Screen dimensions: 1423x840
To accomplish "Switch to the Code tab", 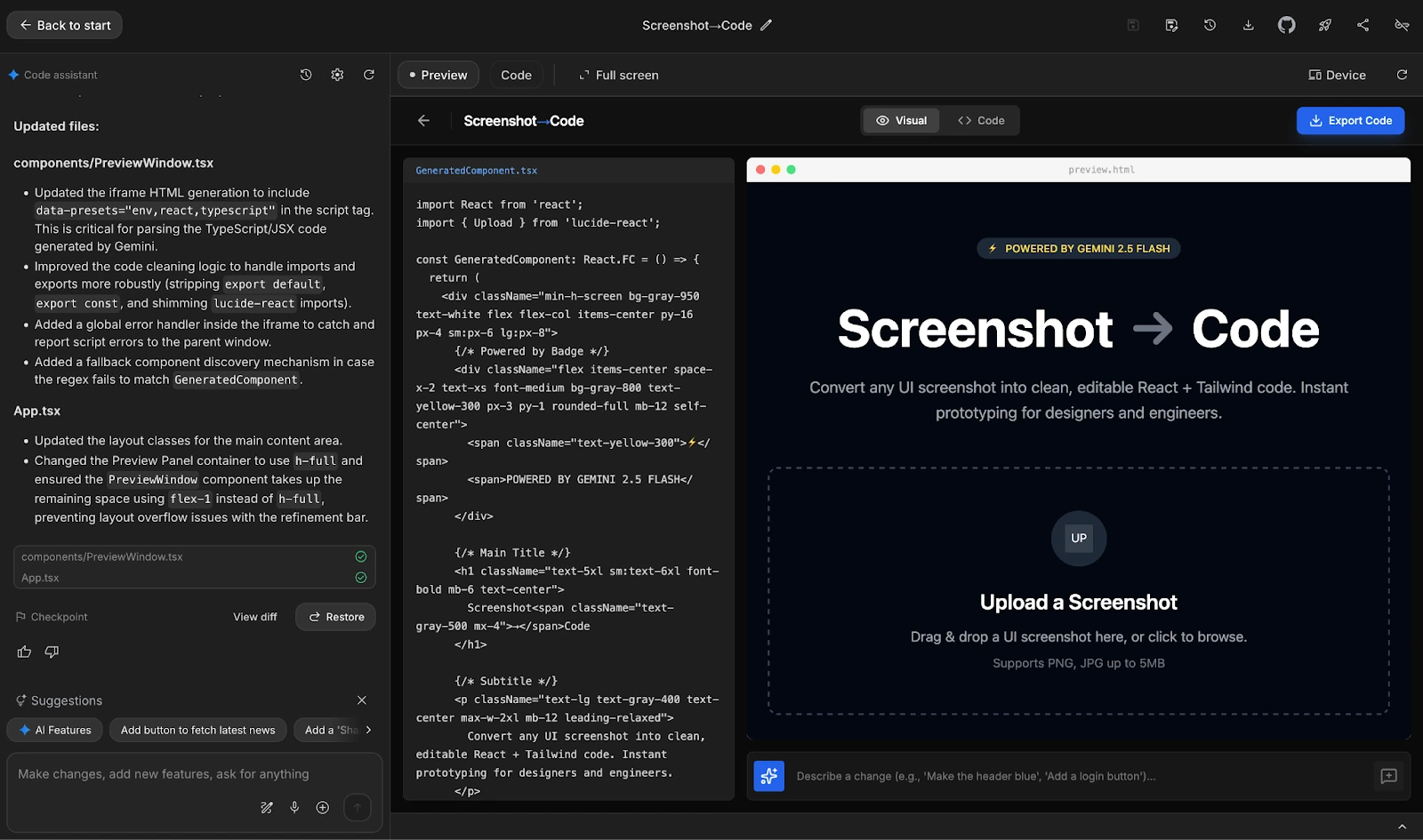I will pos(516,75).
